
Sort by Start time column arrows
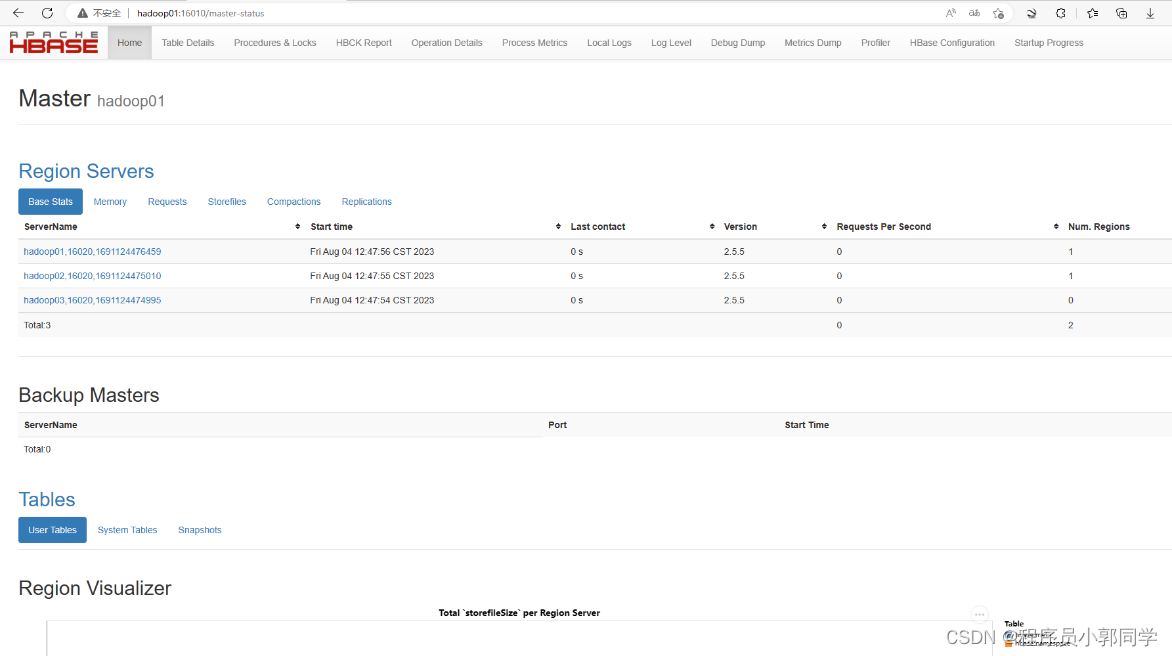coord(558,226)
